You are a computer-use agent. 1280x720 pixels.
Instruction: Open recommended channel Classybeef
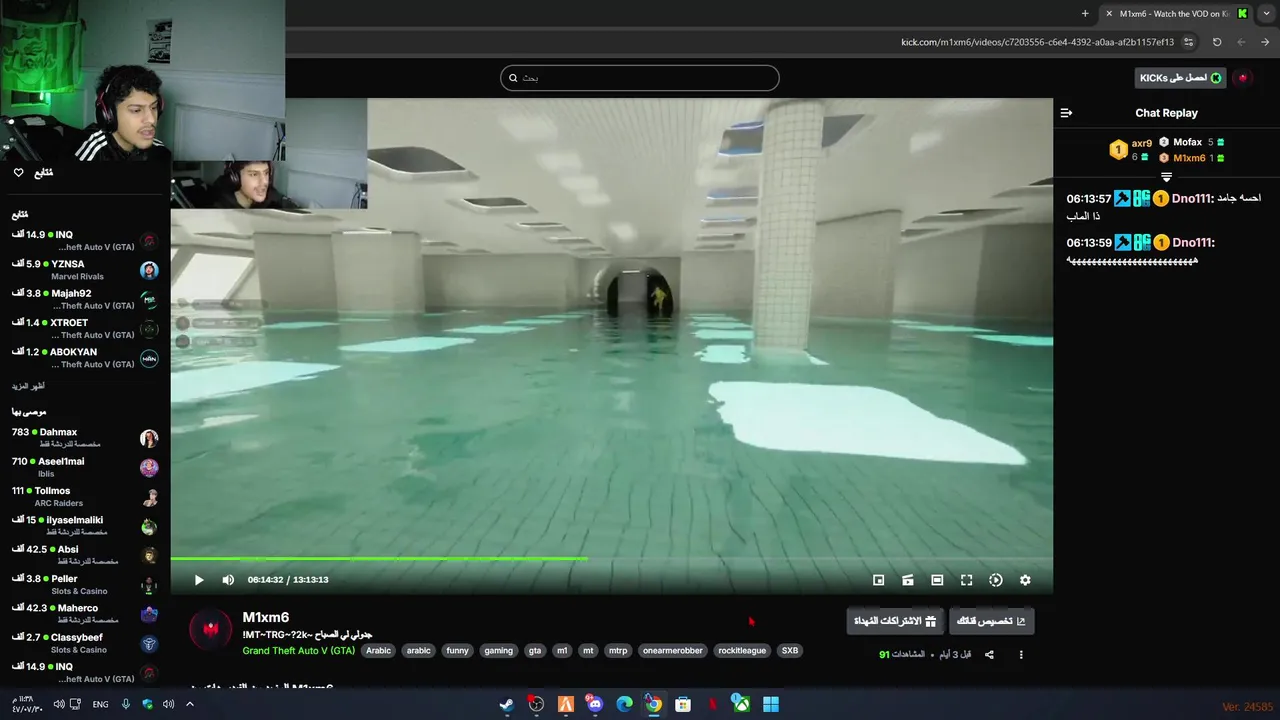85,643
